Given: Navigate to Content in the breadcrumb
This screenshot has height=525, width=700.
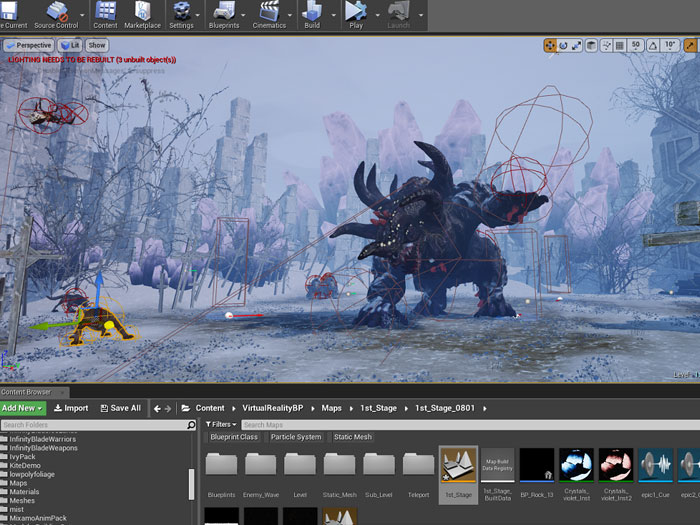Looking at the screenshot, I should 210,408.
